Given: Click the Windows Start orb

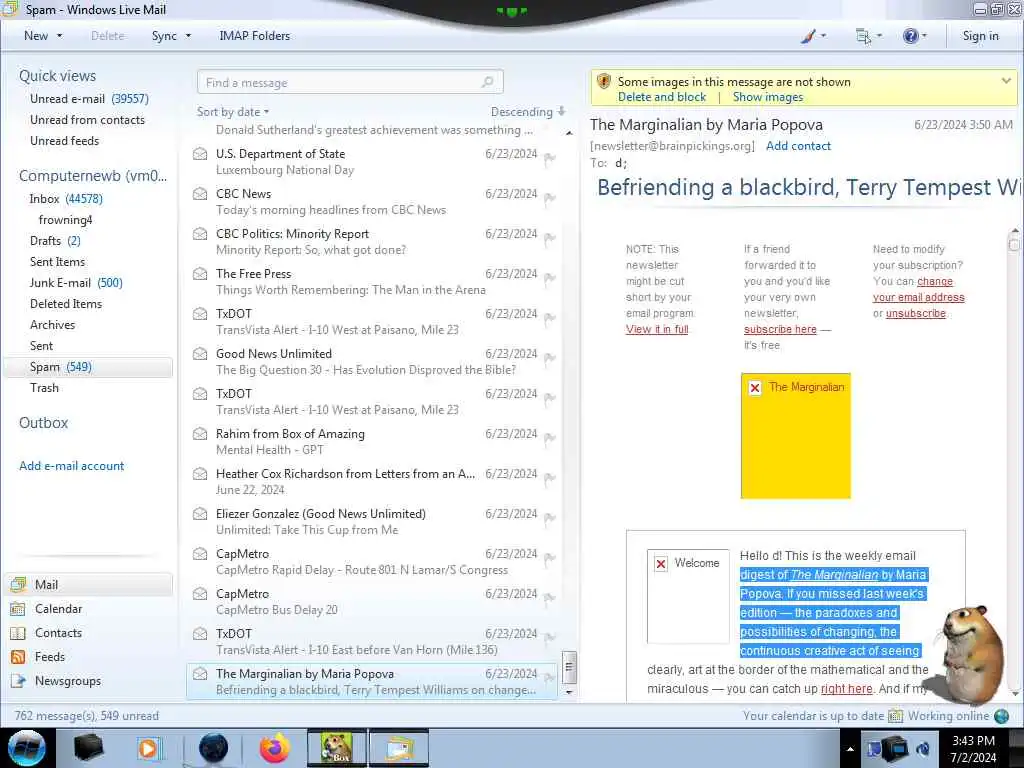Looking at the screenshot, I should click(x=27, y=748).
